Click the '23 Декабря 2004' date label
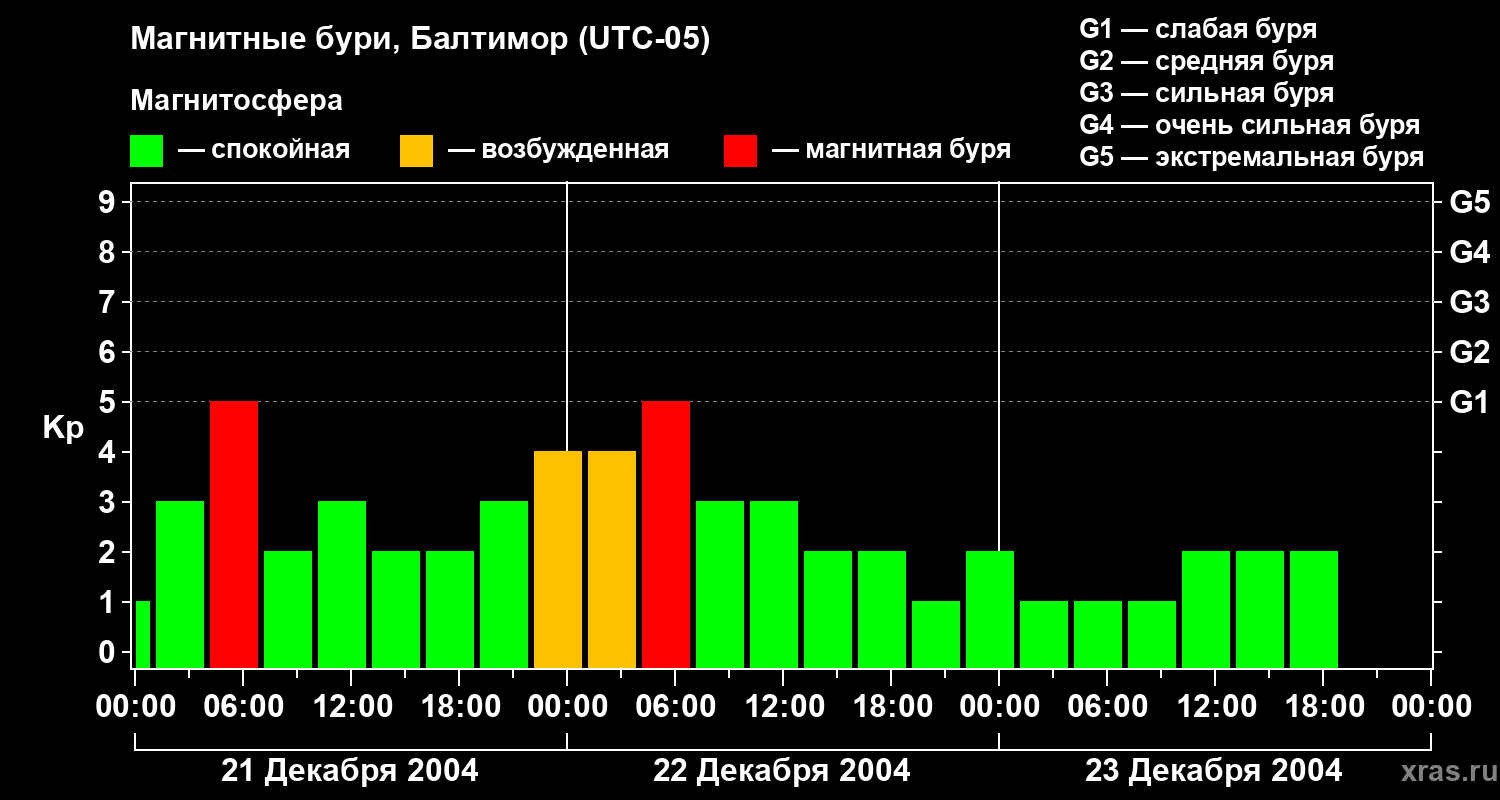 click(1214, 771)
